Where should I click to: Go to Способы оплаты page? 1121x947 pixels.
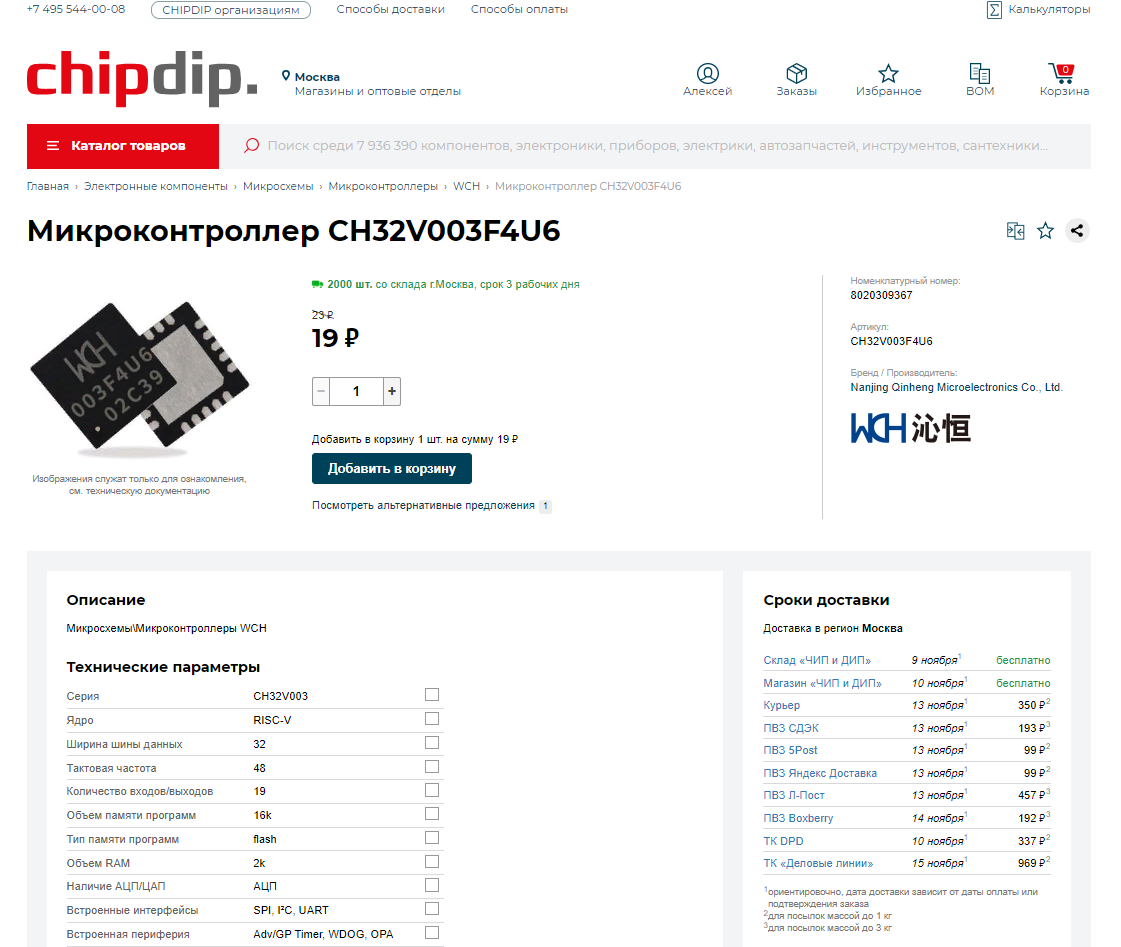click(519, 10)
